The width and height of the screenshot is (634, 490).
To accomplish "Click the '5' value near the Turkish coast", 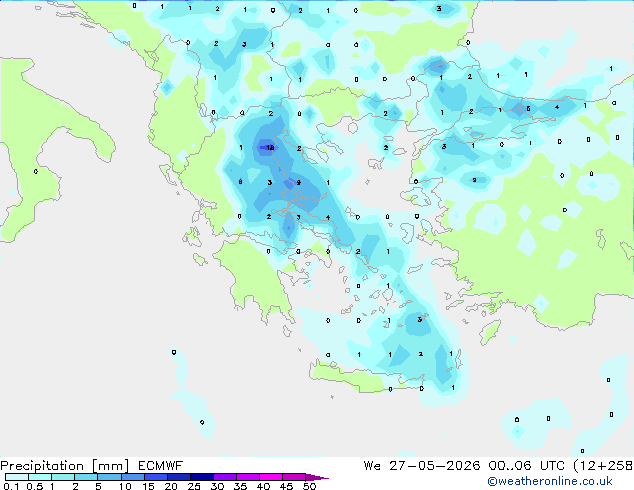I will pyautogui.click(x=528, y=108).
